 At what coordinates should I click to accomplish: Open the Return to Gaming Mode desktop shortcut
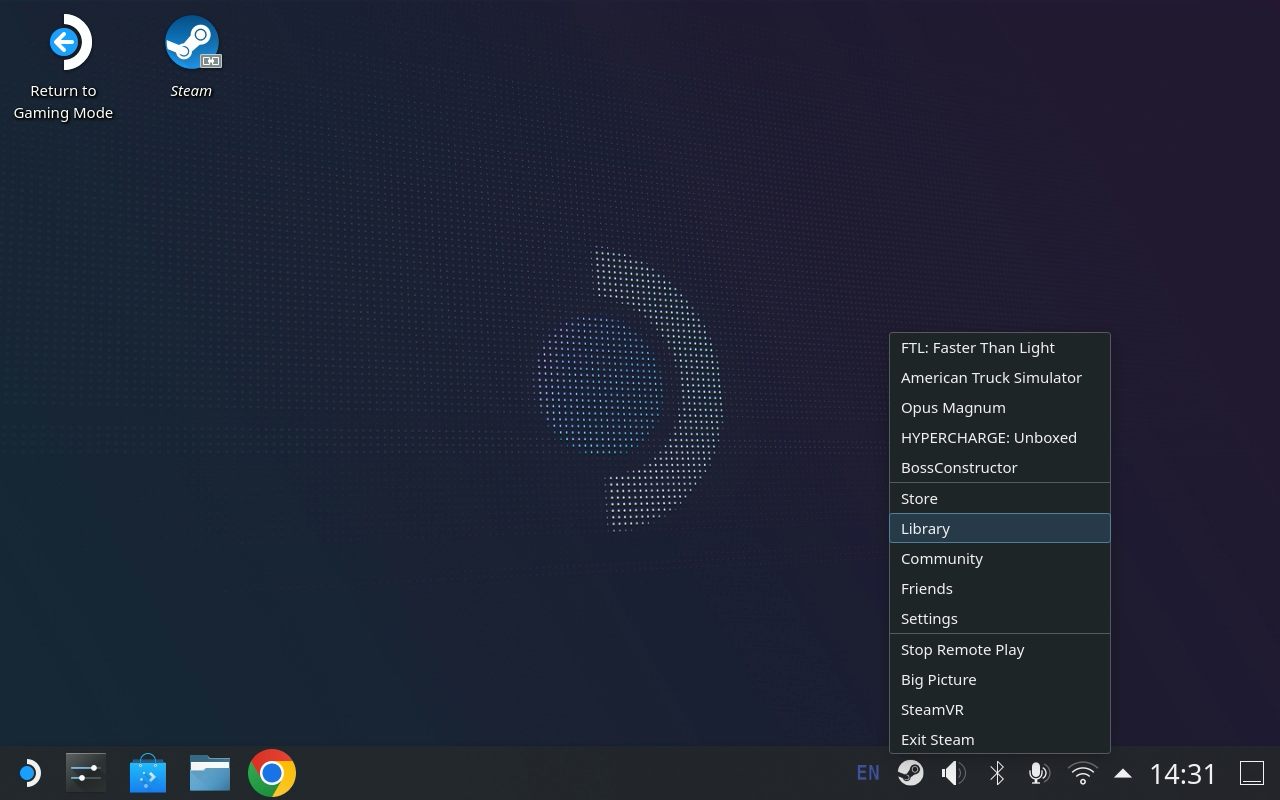pyautogui.click(x=63, y=68)
